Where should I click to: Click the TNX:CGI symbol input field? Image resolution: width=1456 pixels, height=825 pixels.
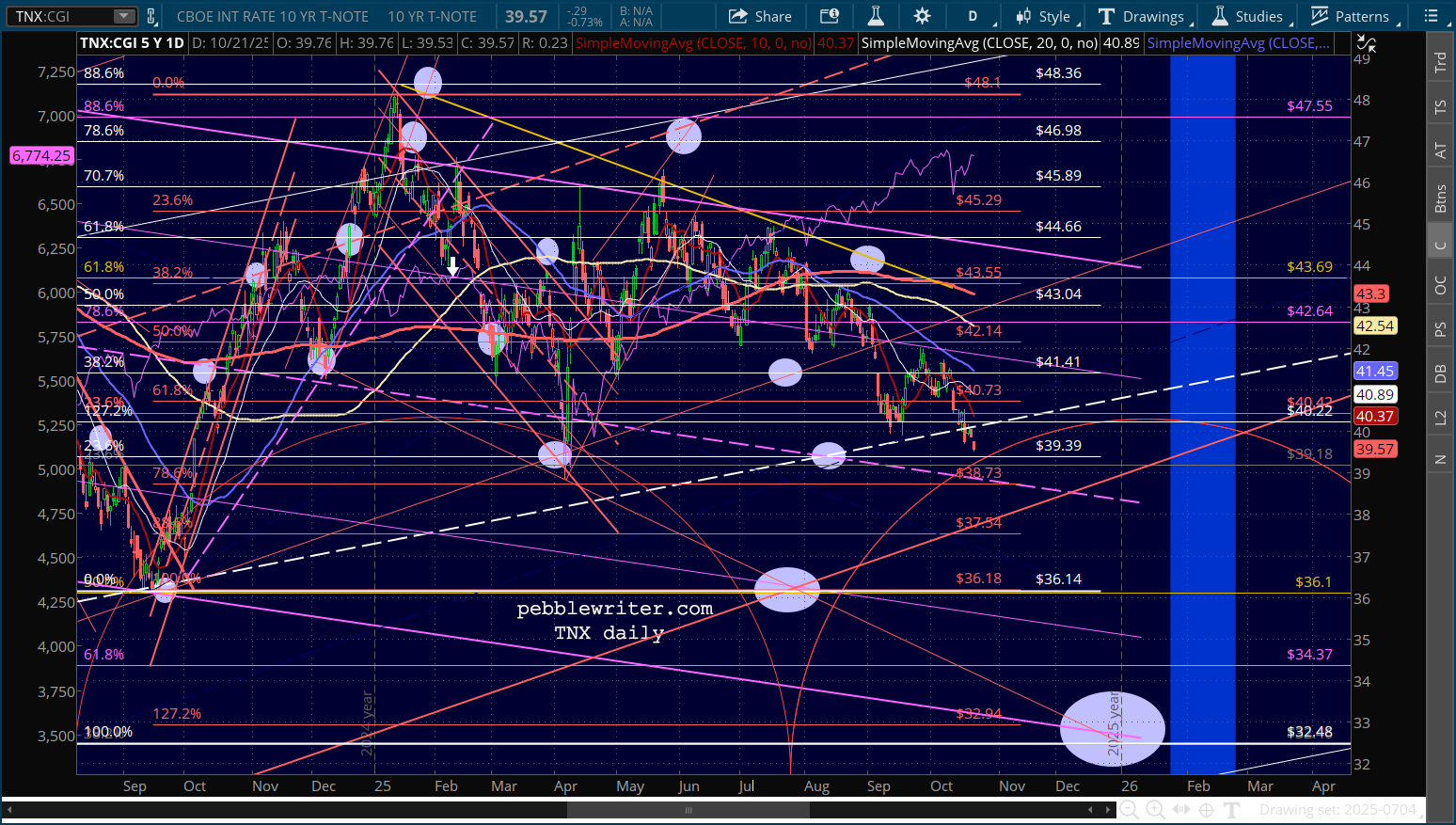pyautogui.click(x=59, y=16)
